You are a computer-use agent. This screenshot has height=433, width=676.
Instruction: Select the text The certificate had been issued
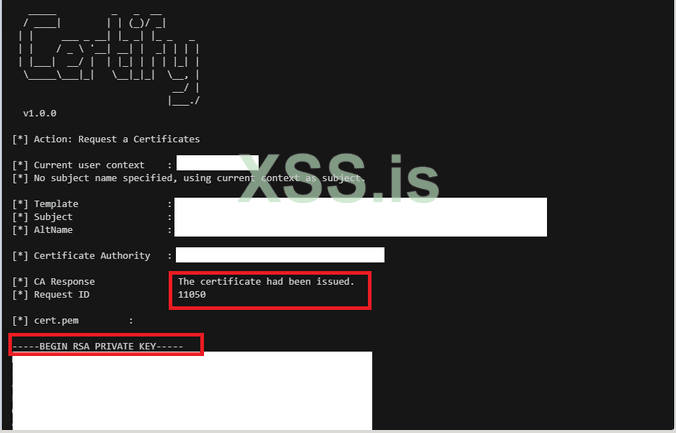[266, 282]
